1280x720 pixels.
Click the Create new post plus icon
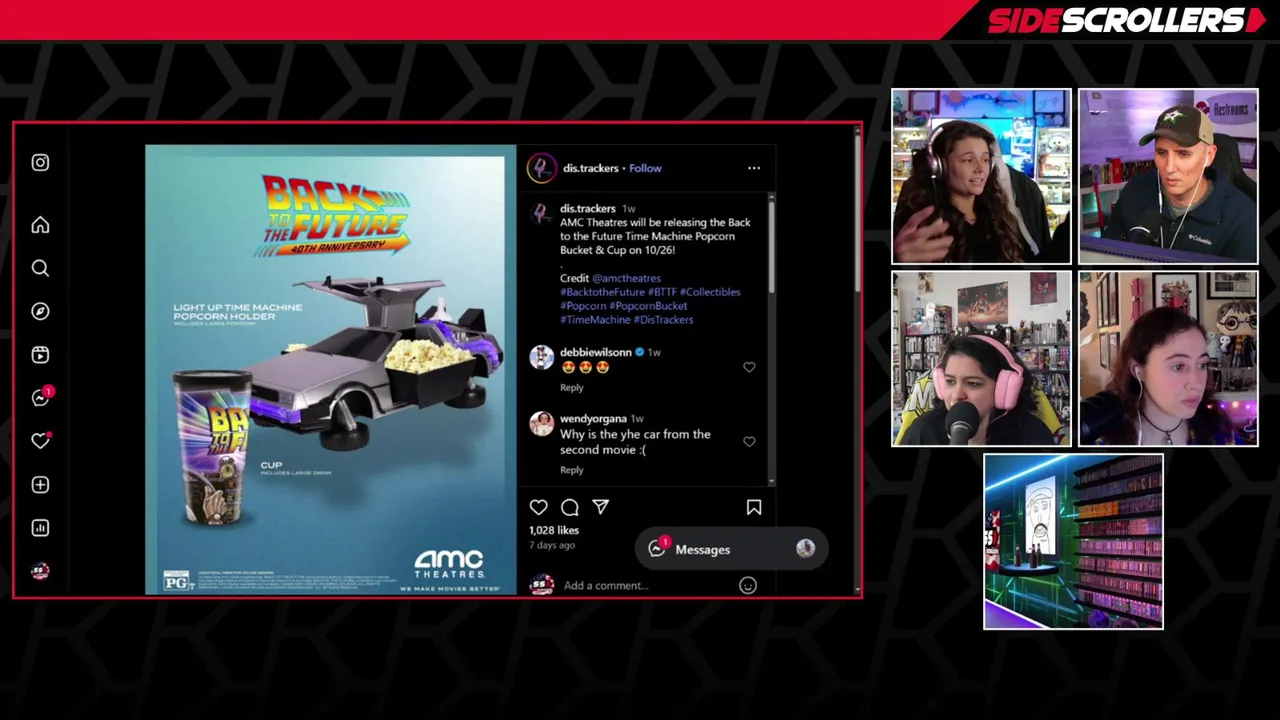tap(40, 484)
